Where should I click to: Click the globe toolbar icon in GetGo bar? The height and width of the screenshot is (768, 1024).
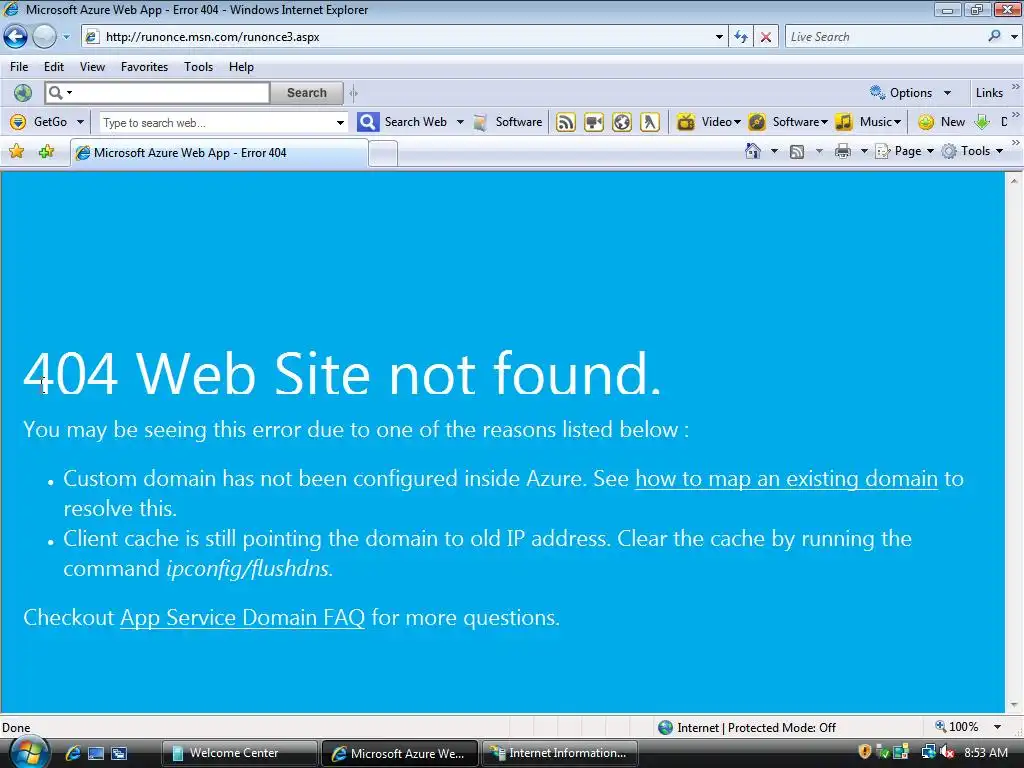point(622,122)
